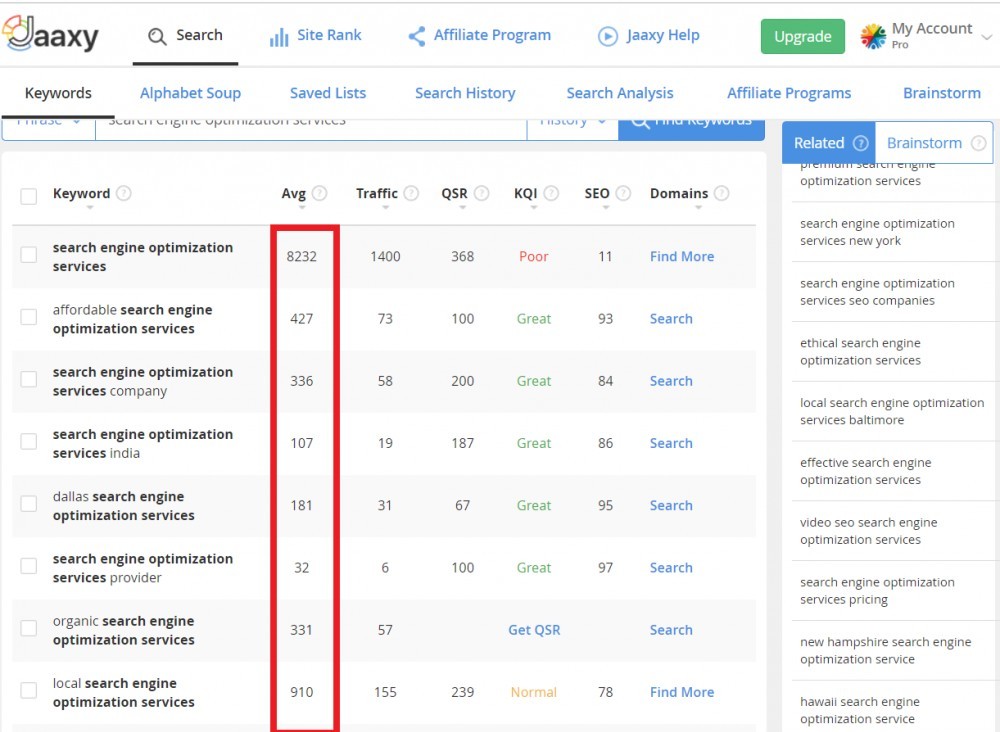
Task: Open Affiliate Programs tab
Action: 789,93
